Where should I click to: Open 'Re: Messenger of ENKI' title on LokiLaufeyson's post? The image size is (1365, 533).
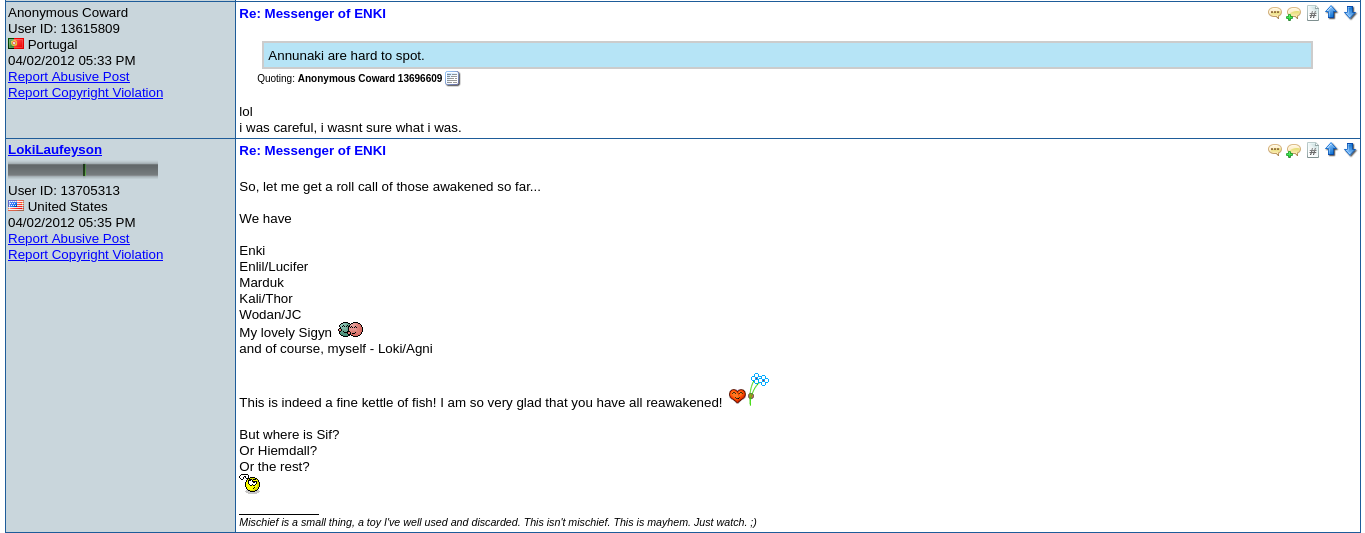pos(312,151)
